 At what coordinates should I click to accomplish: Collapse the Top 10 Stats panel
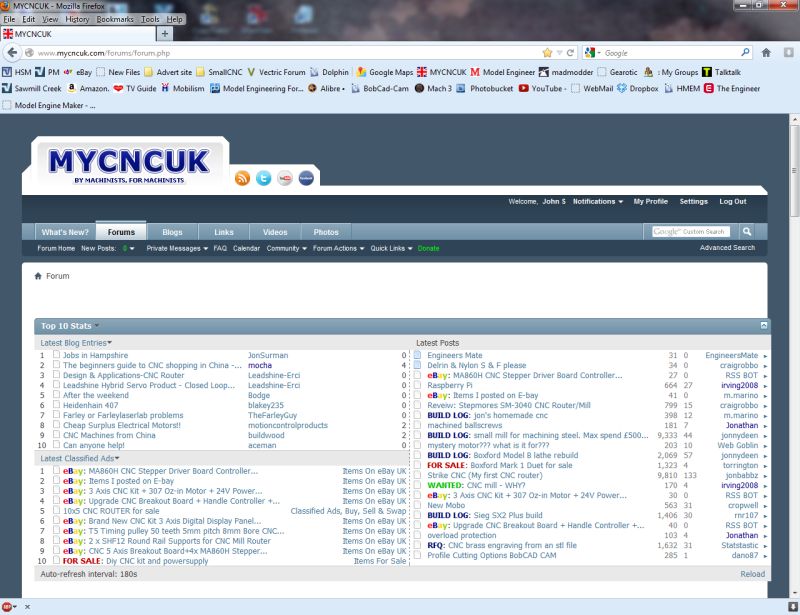point(764,325)
